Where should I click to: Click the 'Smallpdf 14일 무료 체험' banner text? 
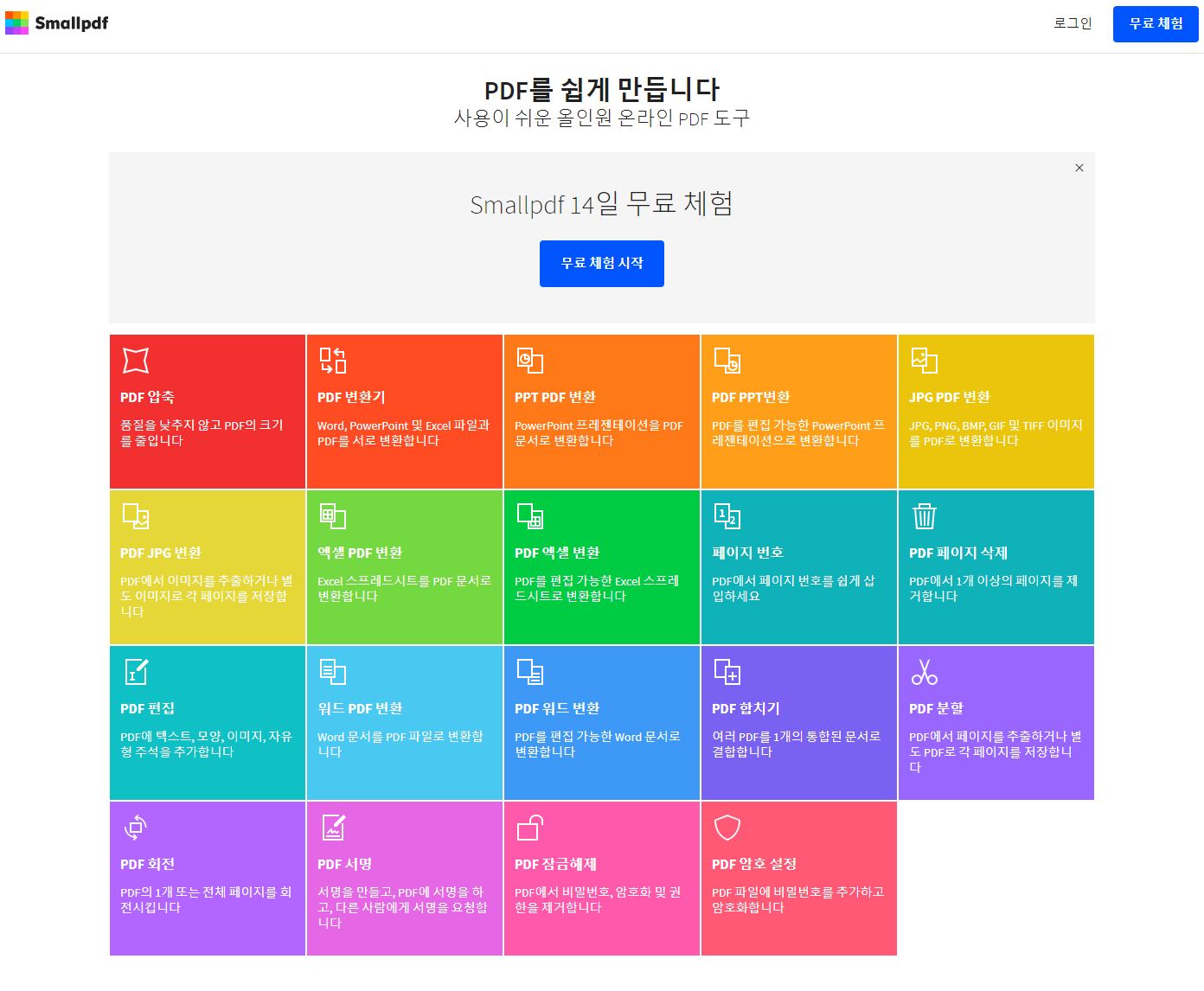[602, 204]
